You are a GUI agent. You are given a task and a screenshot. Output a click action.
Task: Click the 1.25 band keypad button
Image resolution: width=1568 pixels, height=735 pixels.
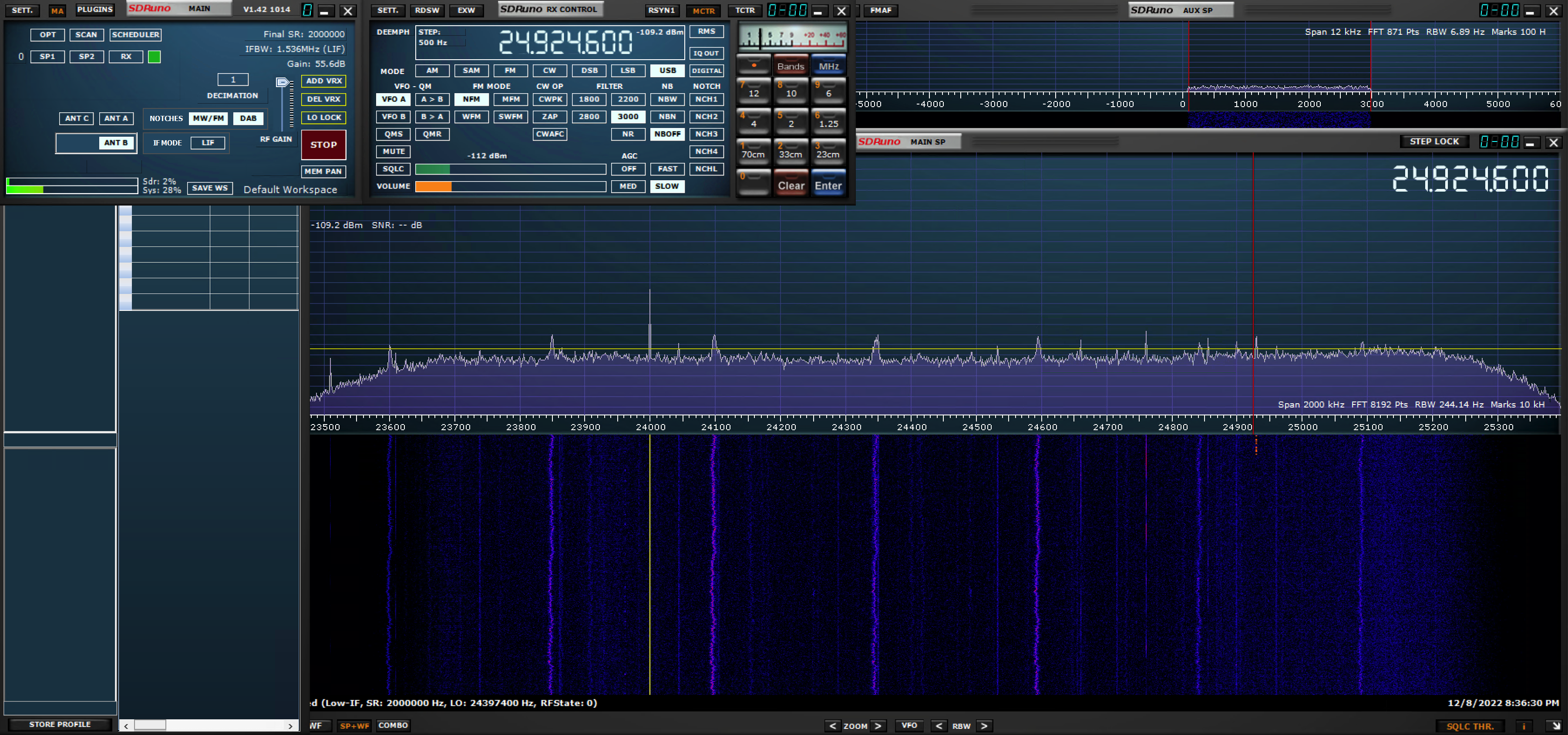(828, 121)
